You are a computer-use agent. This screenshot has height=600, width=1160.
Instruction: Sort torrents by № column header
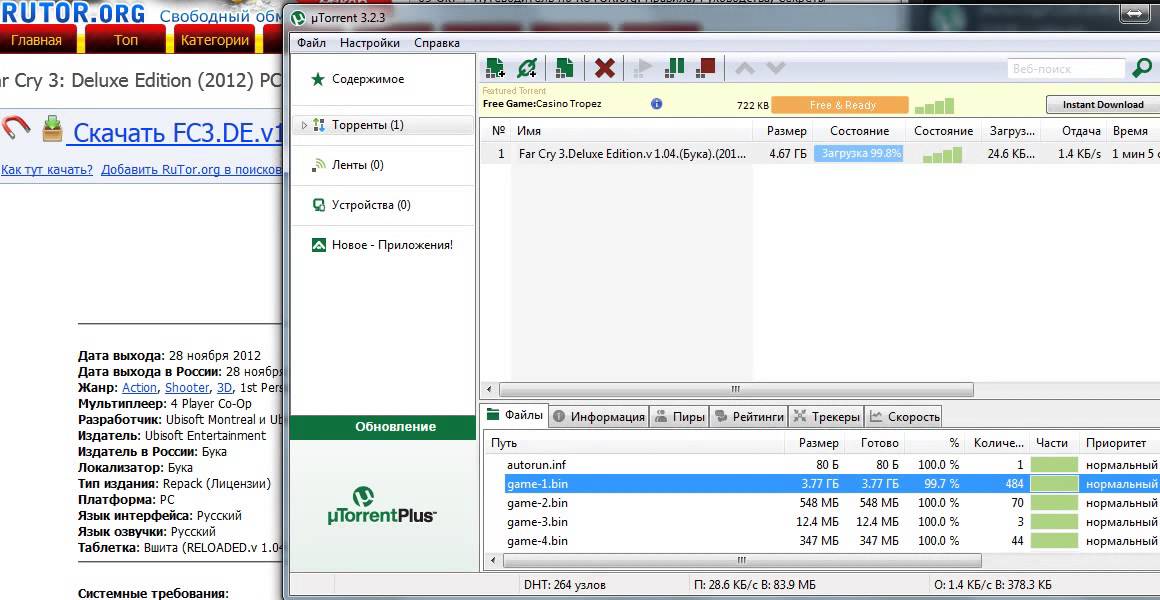pyautogui.click(x=498, y=131)
